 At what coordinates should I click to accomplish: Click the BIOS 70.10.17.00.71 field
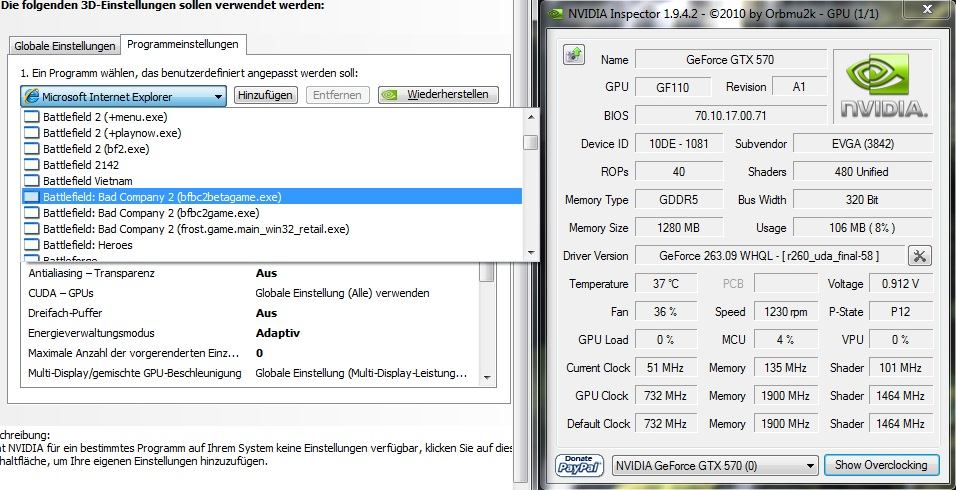coord(730,115)
